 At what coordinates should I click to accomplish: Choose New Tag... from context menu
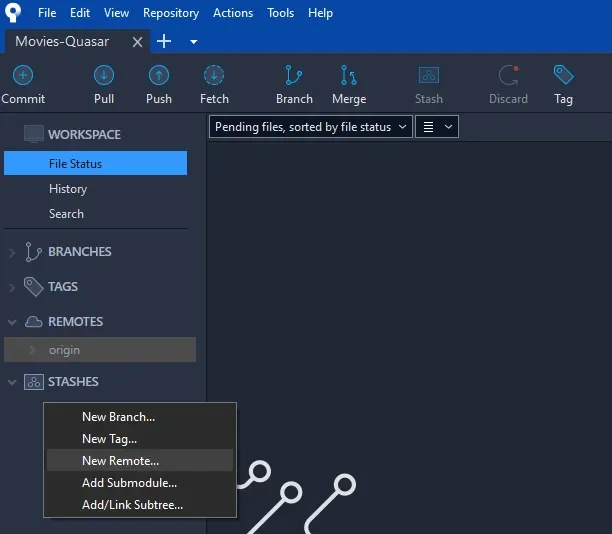tap(140, 439)
